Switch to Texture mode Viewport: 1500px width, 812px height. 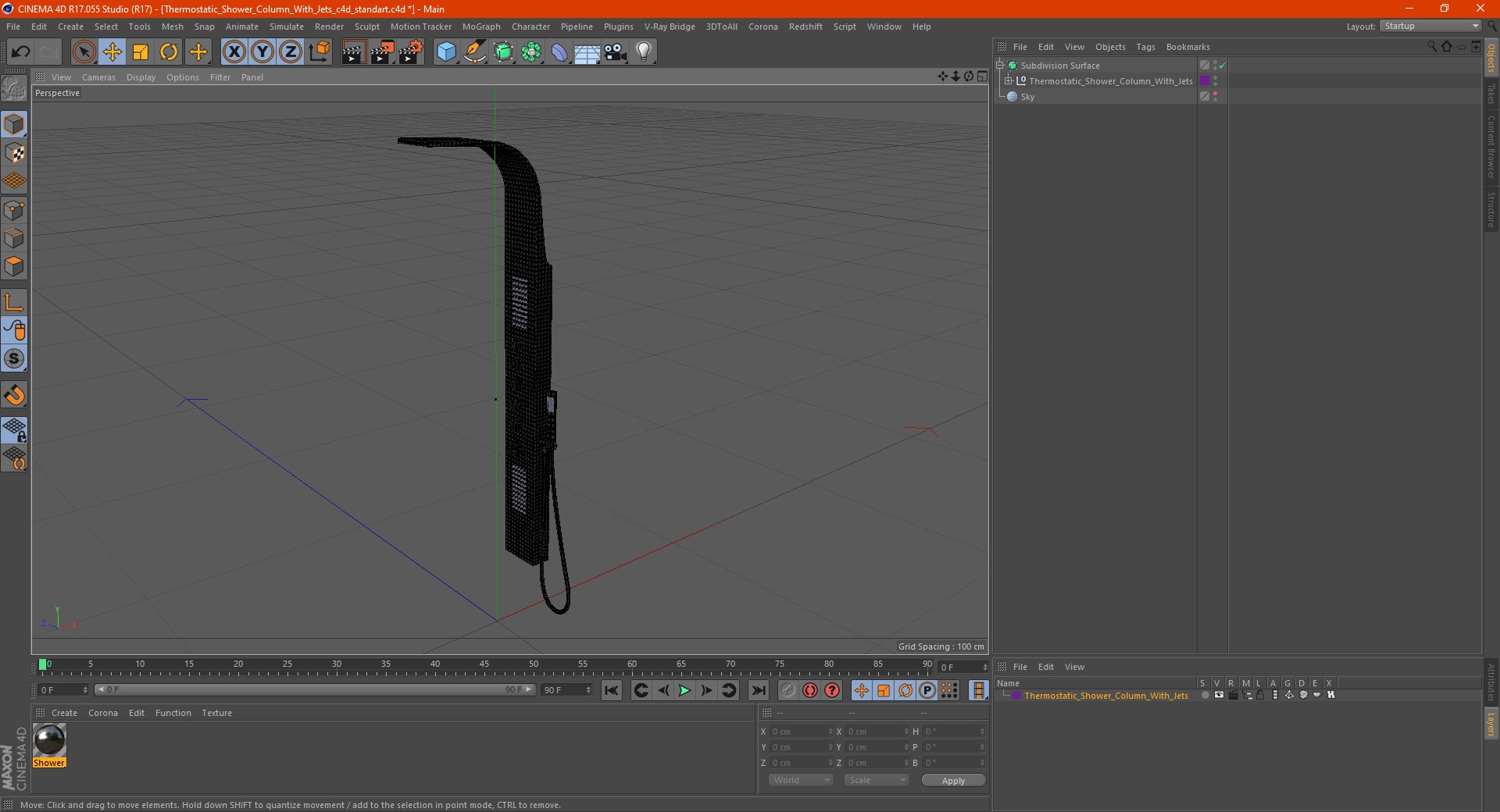point(15,153)
